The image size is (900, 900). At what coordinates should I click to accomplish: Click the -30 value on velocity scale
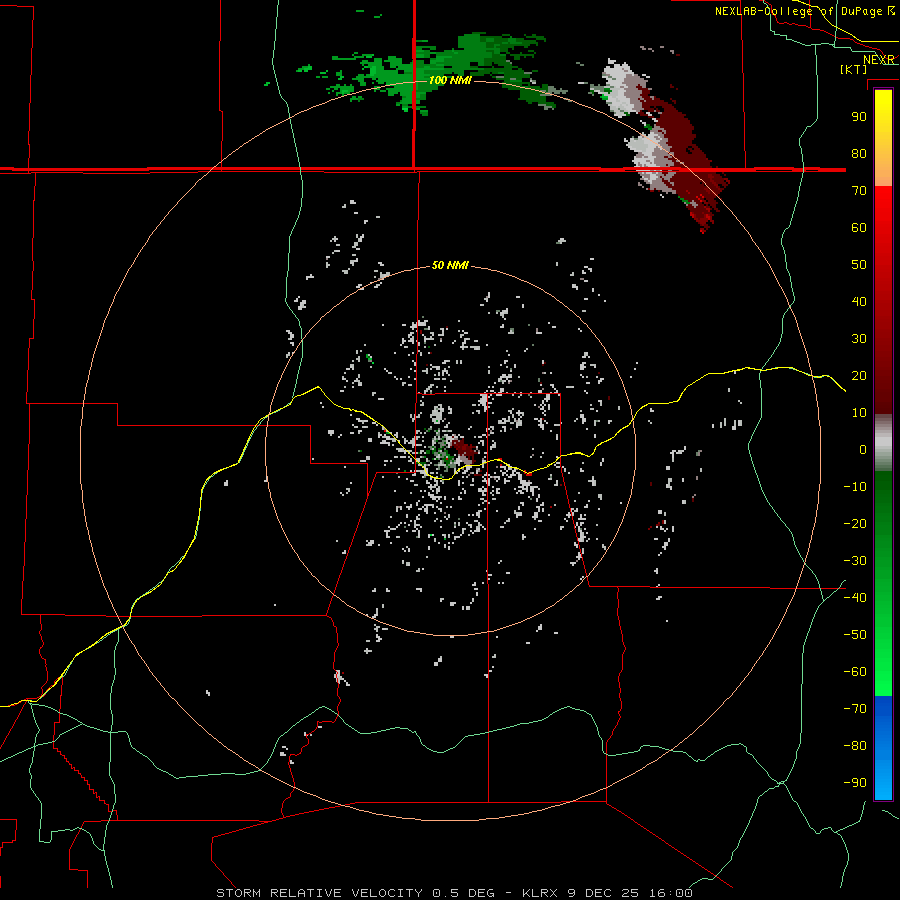point(855,561)
